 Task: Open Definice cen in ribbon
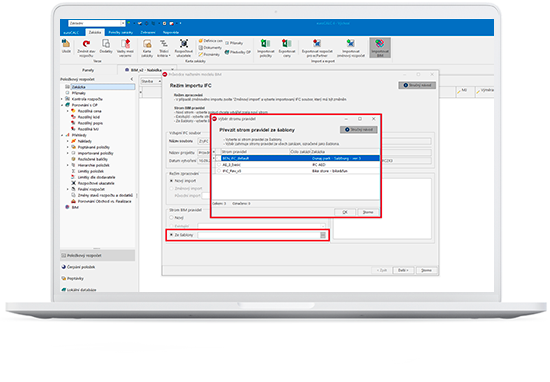210,41
